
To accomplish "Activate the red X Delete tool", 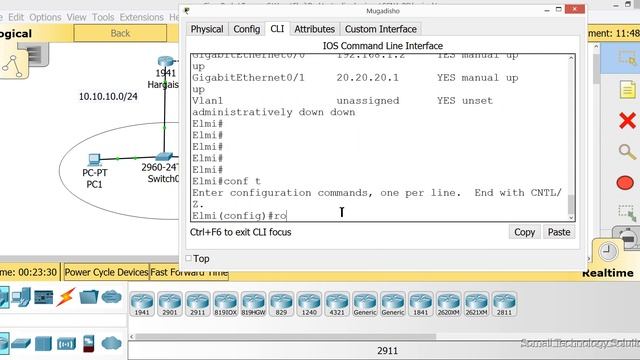I will (x=627, y=121).
